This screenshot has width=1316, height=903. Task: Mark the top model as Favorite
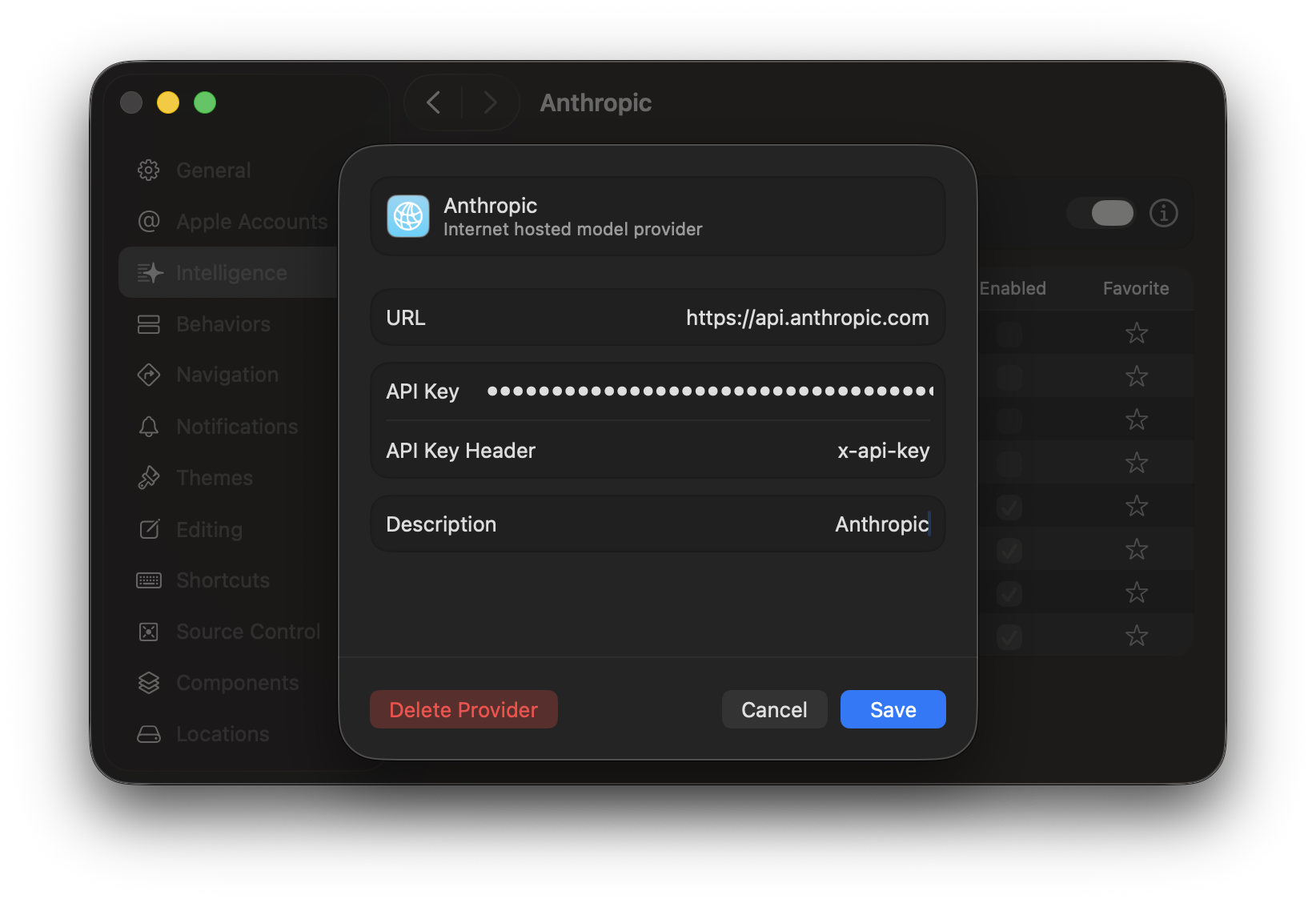click(1136, 333)
